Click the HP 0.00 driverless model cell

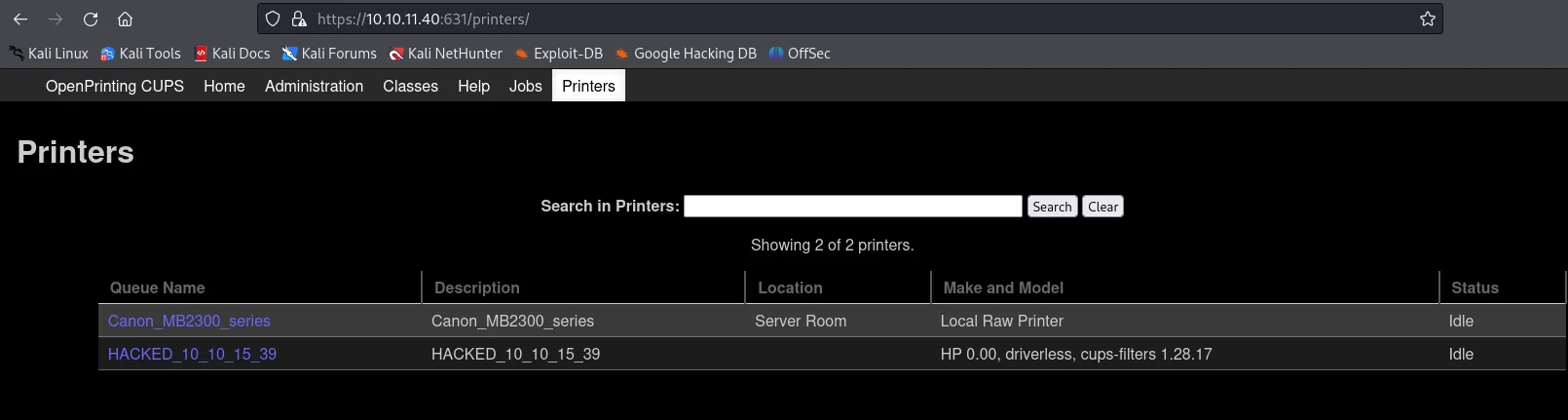(x=1076, y=354)
